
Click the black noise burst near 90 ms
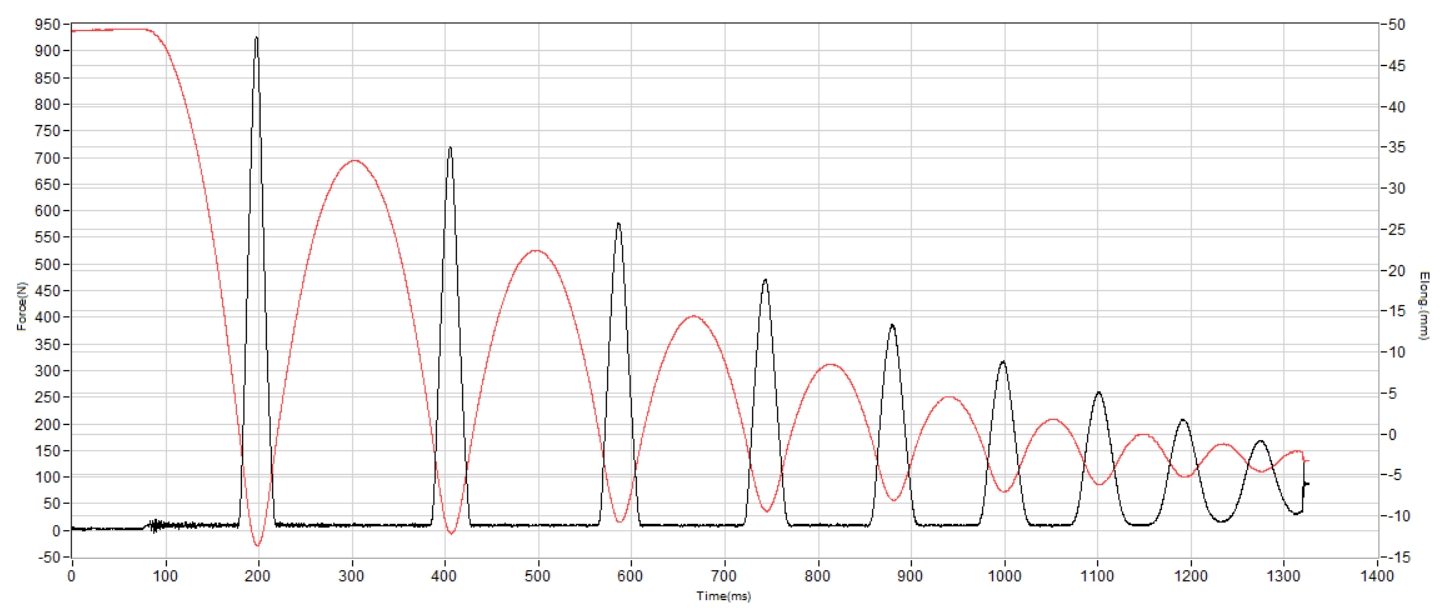point(155,524)
